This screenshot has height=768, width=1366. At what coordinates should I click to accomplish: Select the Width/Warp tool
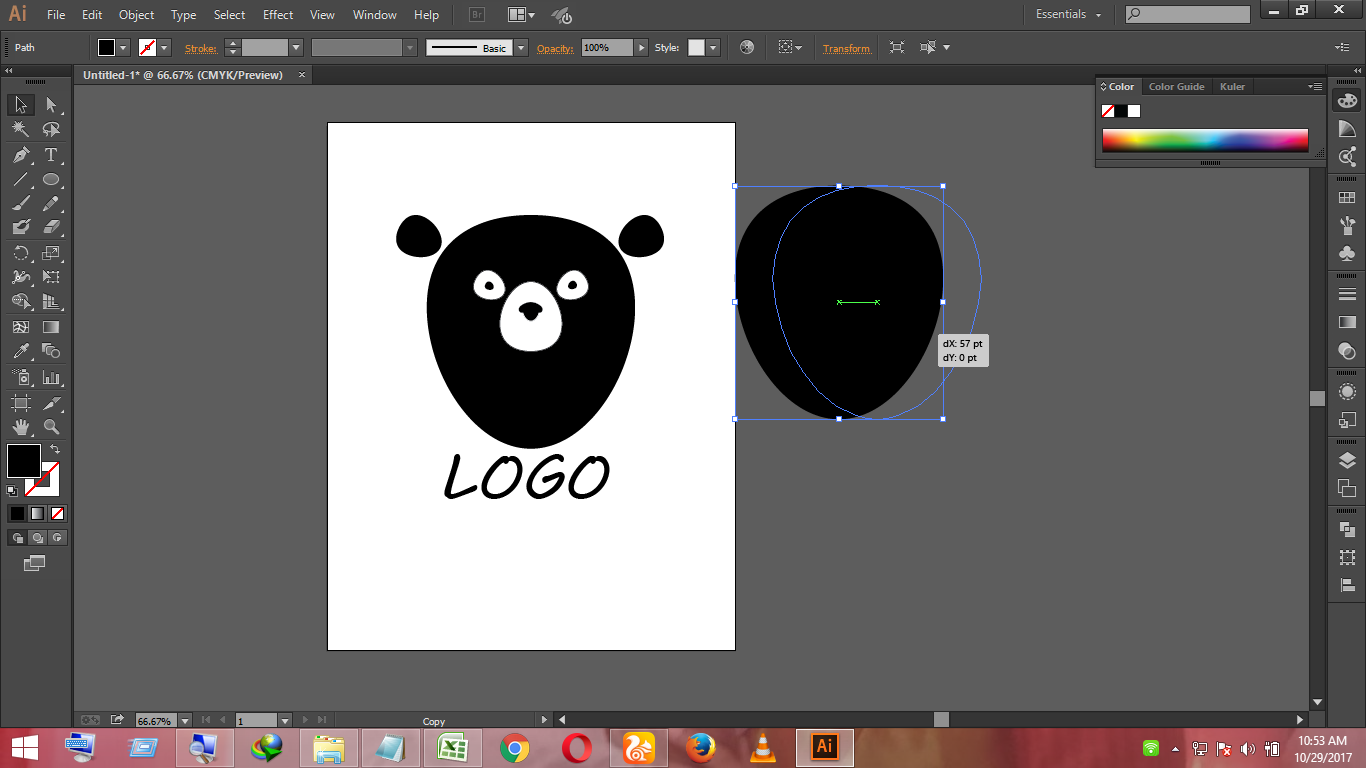click(x=21, y=277)
